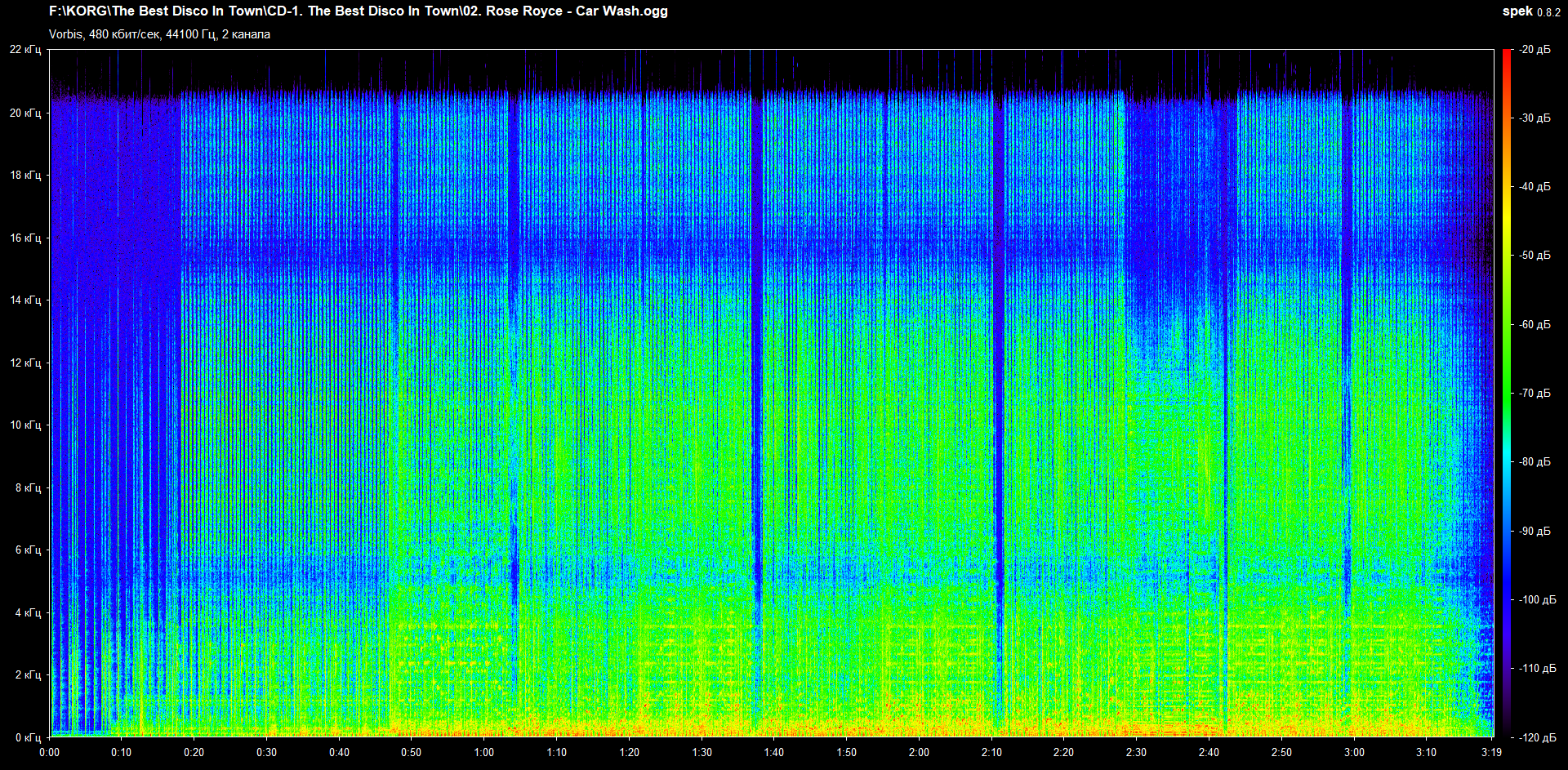The height and width of the screenshot is (770, 1568).
Task: Click the -100 дБ legend label
Action: pyautogui.click(x=1539, y=600)
